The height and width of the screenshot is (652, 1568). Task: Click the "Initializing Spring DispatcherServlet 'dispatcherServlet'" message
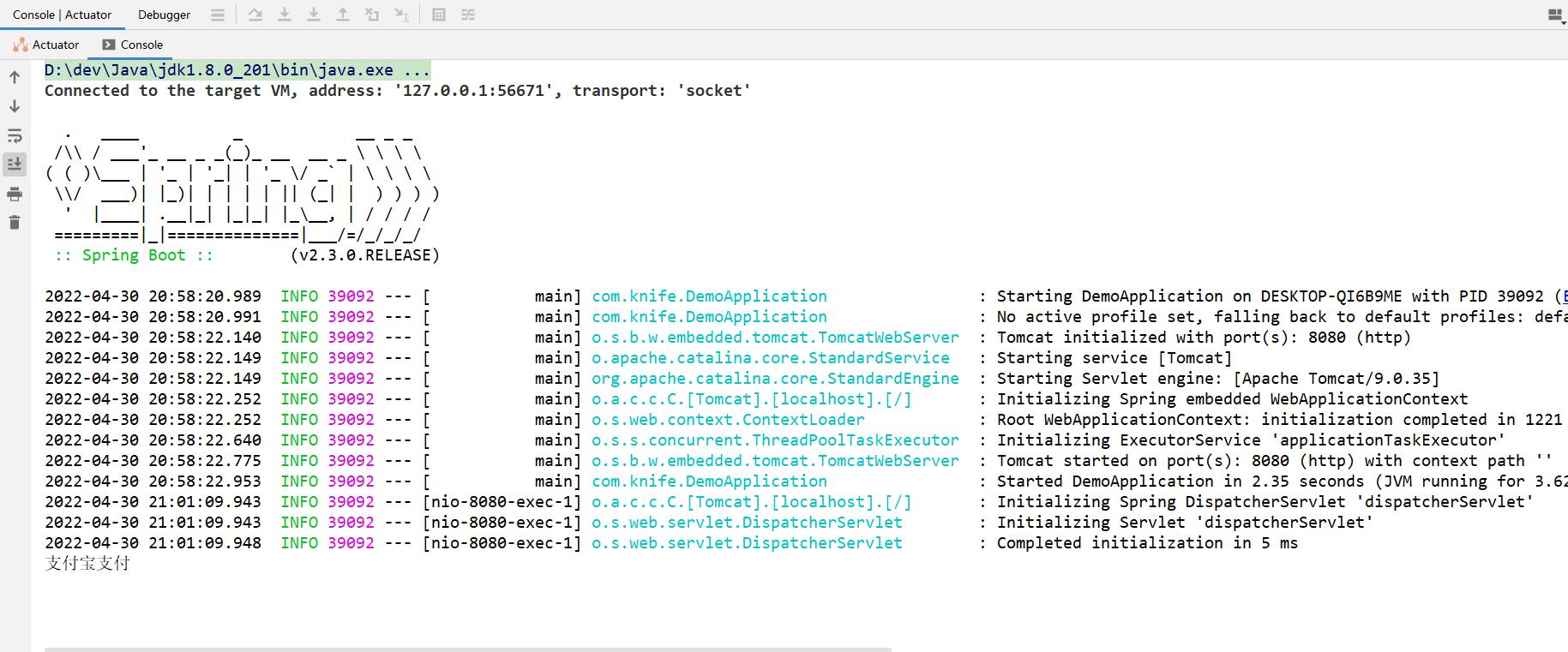point(1265,502)
